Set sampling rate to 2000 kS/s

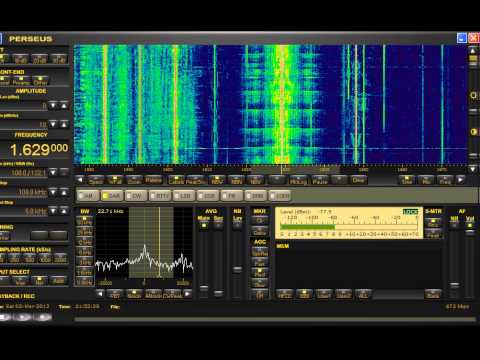61,258
